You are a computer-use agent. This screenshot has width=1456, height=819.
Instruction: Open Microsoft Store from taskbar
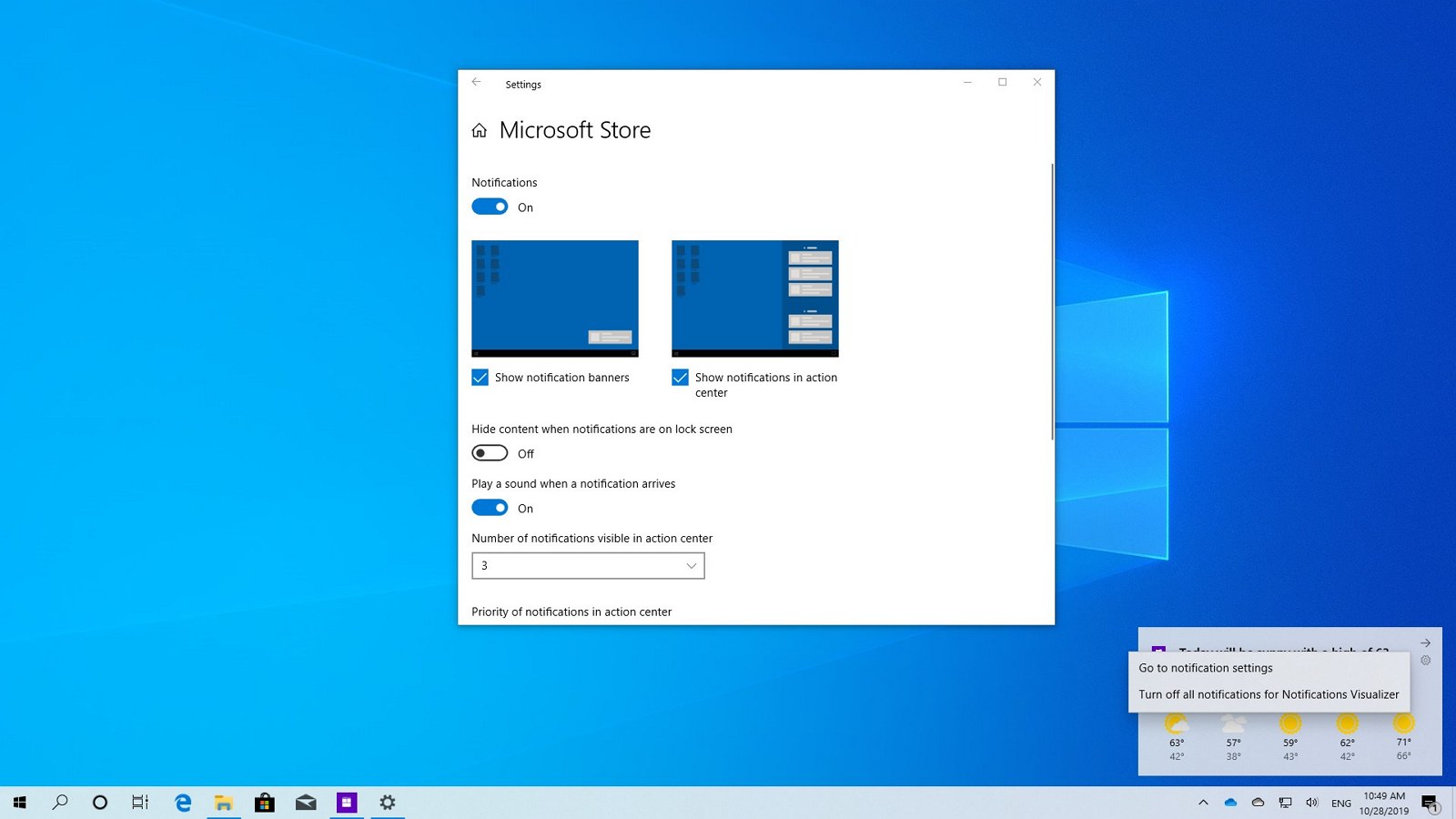pos(265,803)
